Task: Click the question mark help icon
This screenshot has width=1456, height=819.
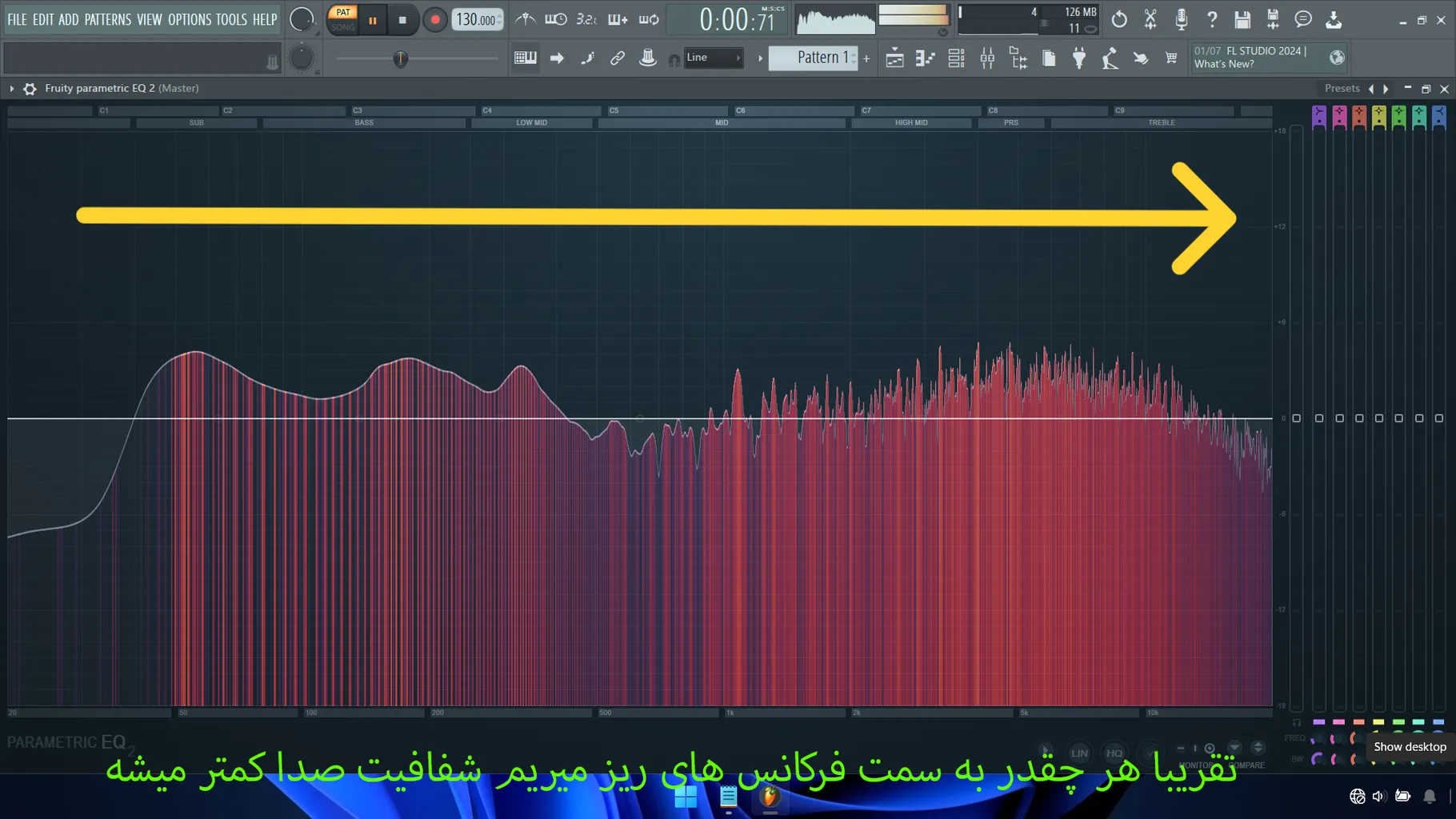Action: (1212, 19)
